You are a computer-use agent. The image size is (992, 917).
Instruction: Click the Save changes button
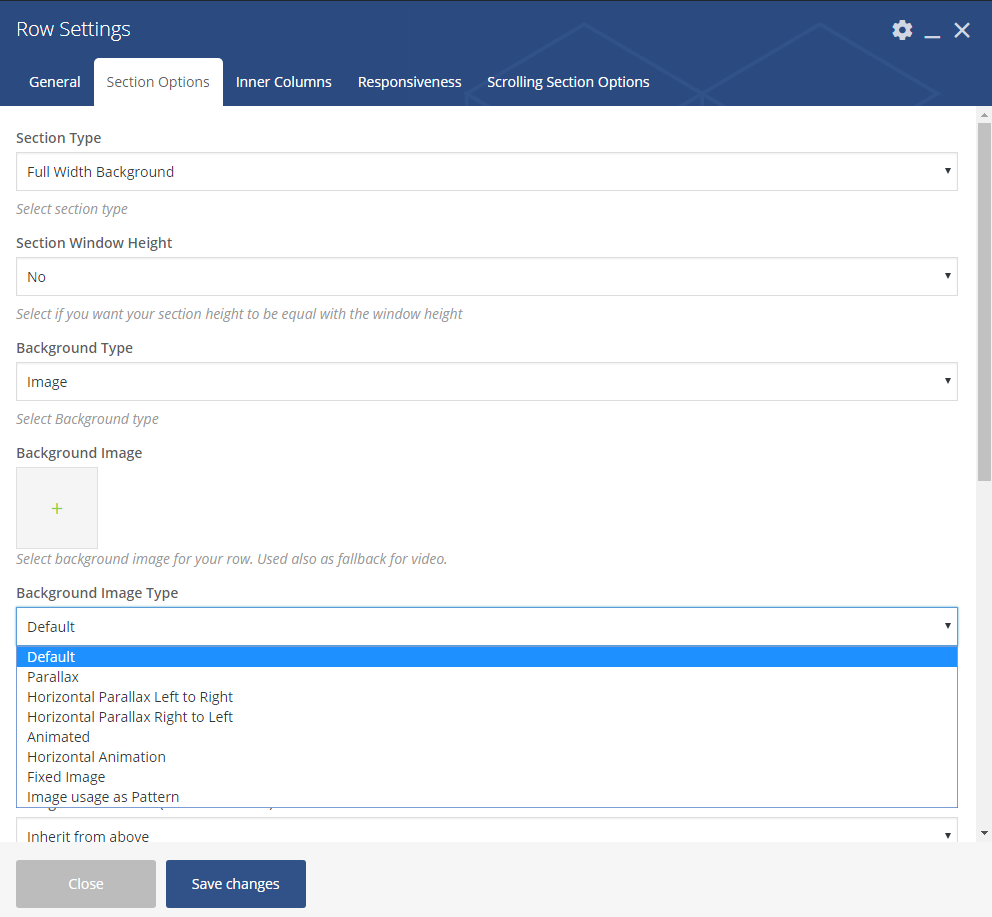(236, 884)
